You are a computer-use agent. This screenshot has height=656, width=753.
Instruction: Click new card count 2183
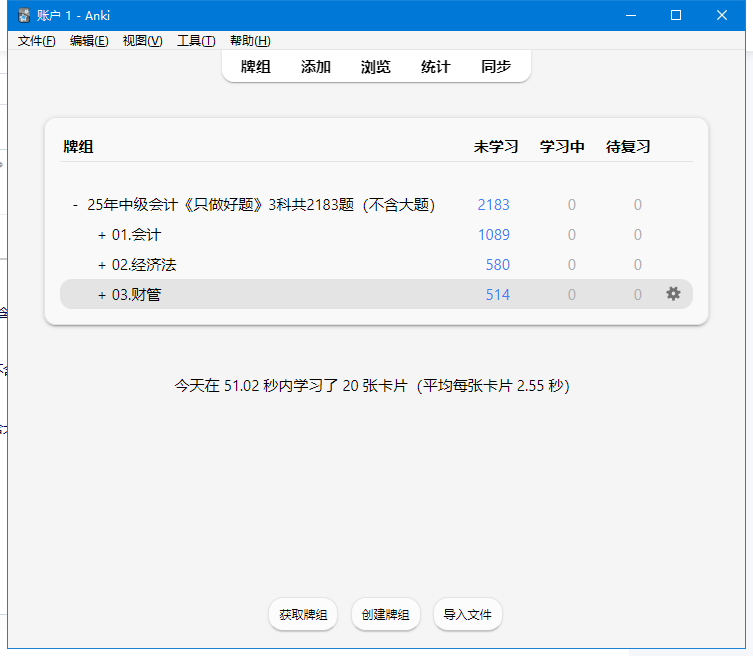coord(493,205)
